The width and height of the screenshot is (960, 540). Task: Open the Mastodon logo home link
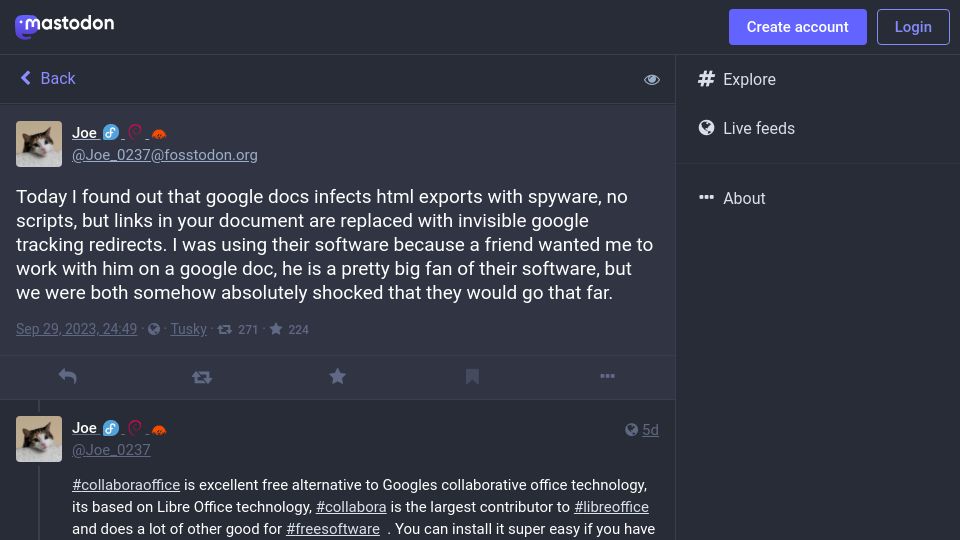64,26
